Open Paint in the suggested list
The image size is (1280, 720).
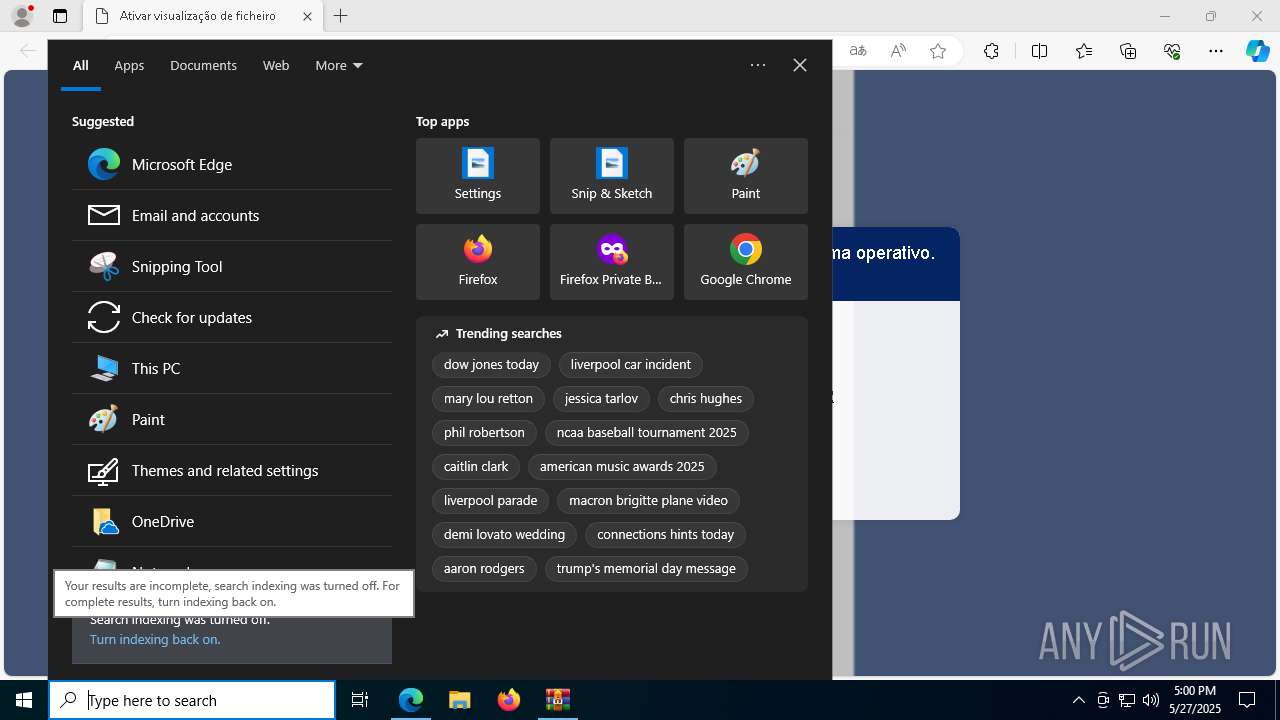coord(232,419)
